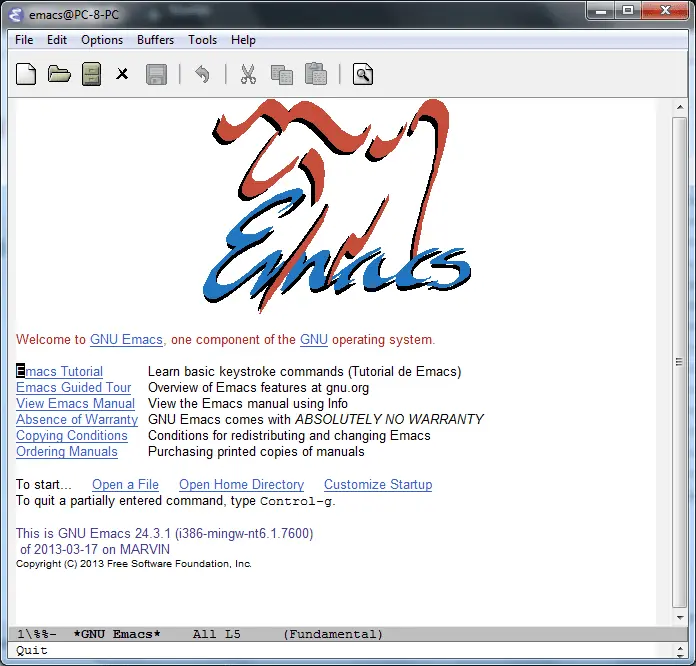Click the text "Control-g"
The height and width of the screenshot is (666, 696).
(x=296, y=501)
